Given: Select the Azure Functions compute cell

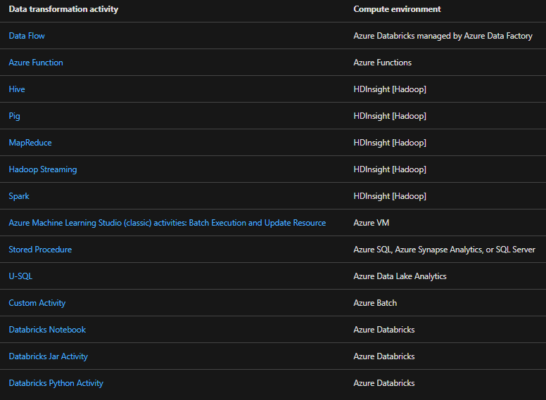Looking at the screenshot, I should [x=382, y=63].
